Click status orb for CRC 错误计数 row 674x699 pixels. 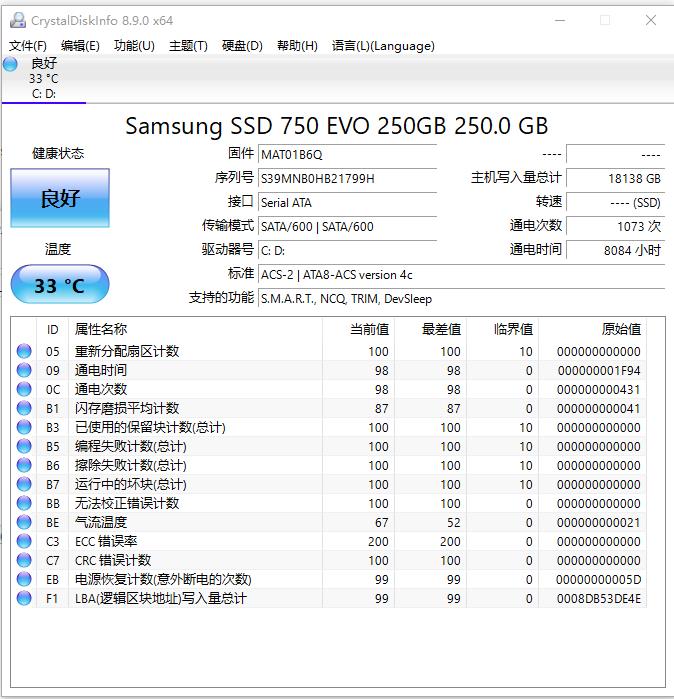click(24, 560)
